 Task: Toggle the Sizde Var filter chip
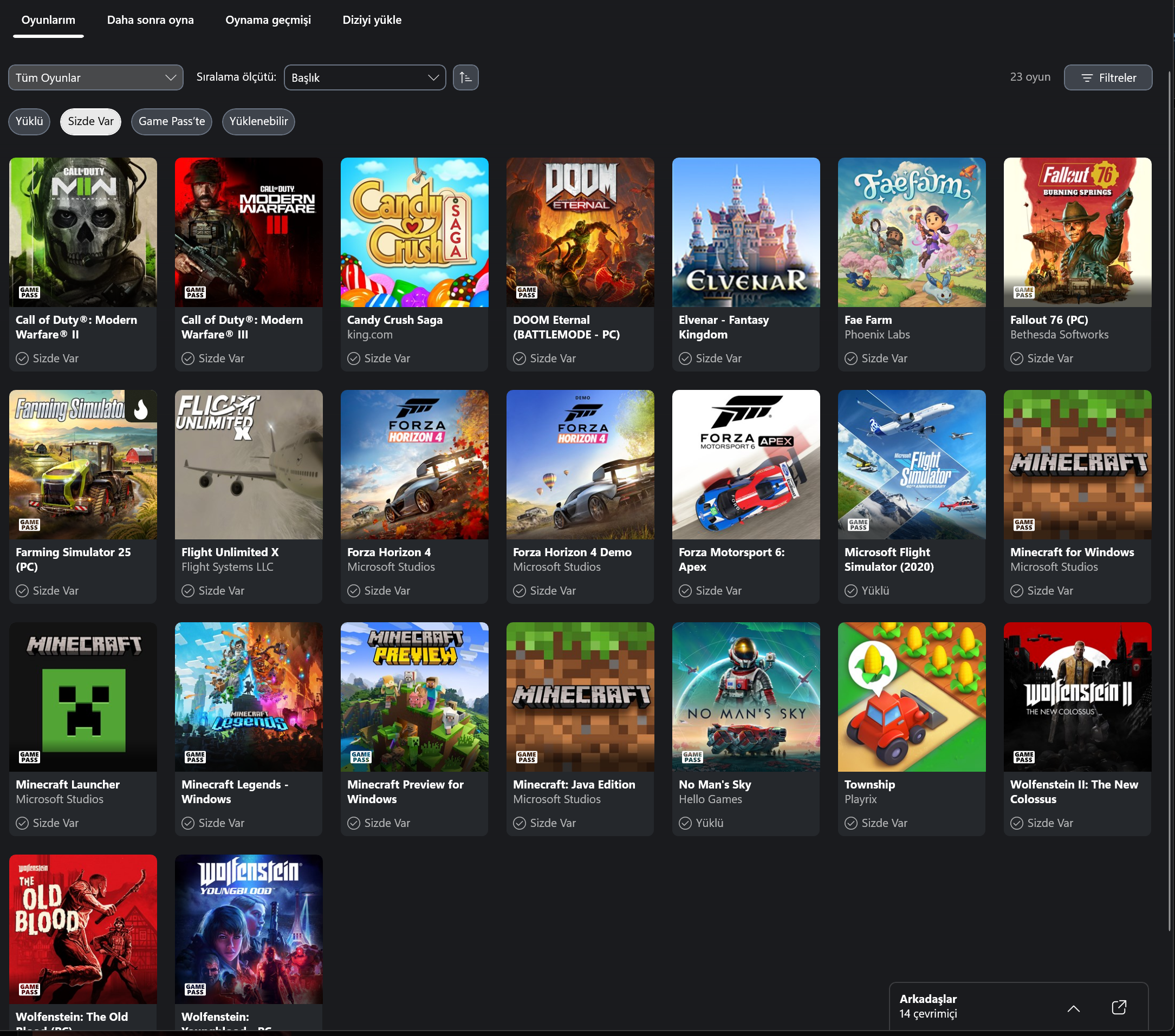point(91,121)
